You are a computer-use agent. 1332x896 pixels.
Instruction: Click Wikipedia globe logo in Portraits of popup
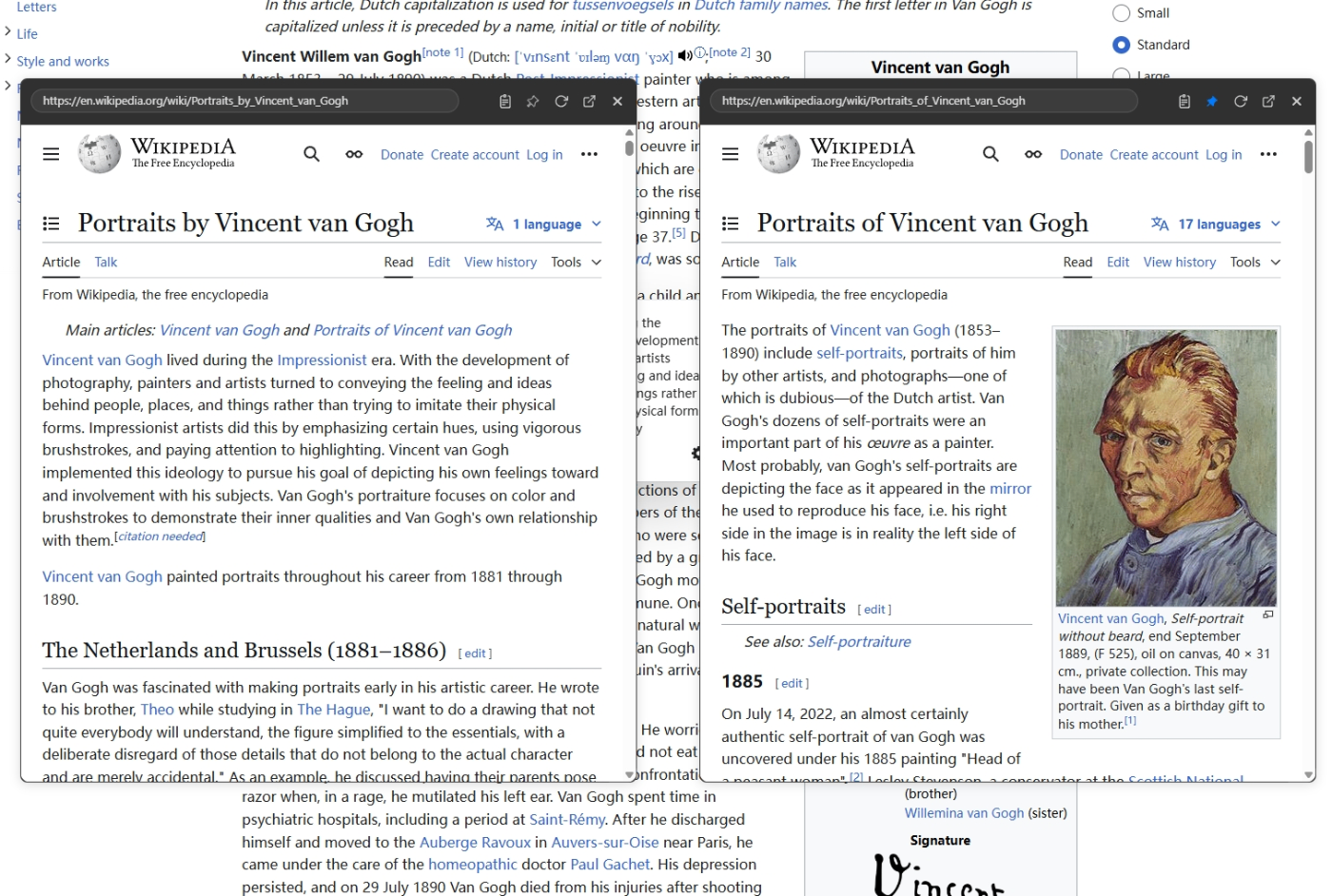(x=778, y=153)
